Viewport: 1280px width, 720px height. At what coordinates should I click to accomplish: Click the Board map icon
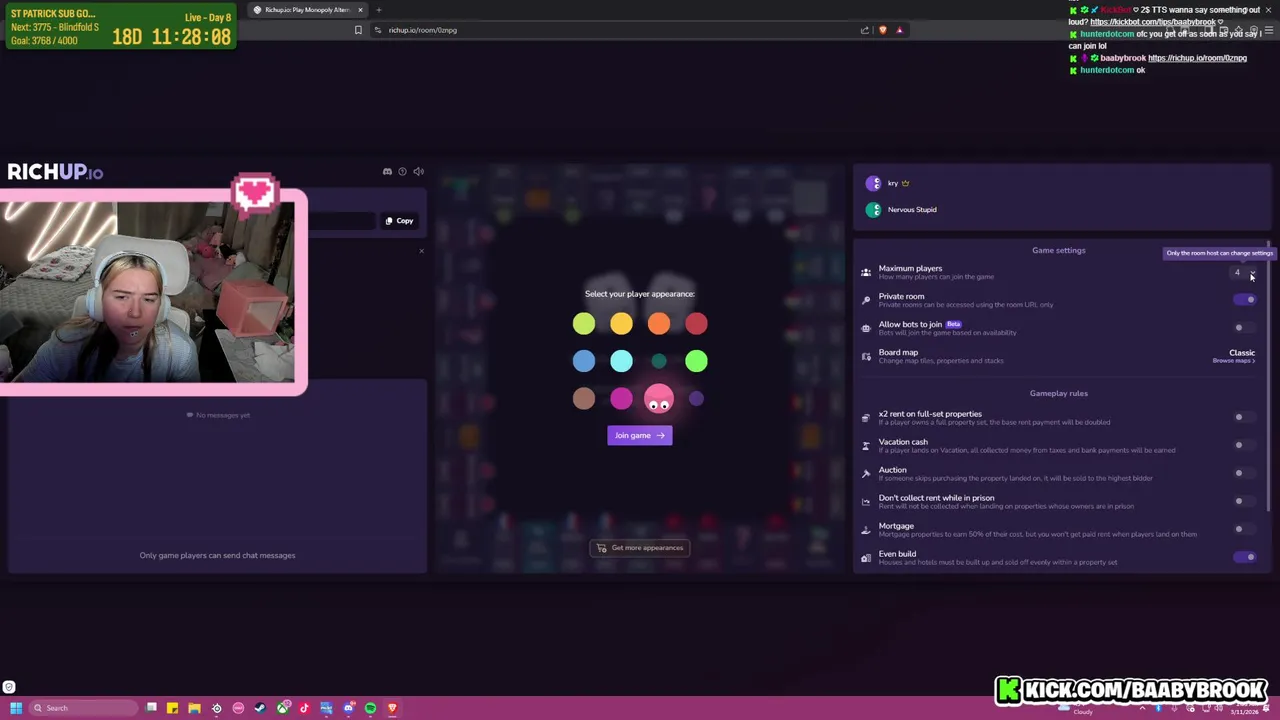(866, 356)
